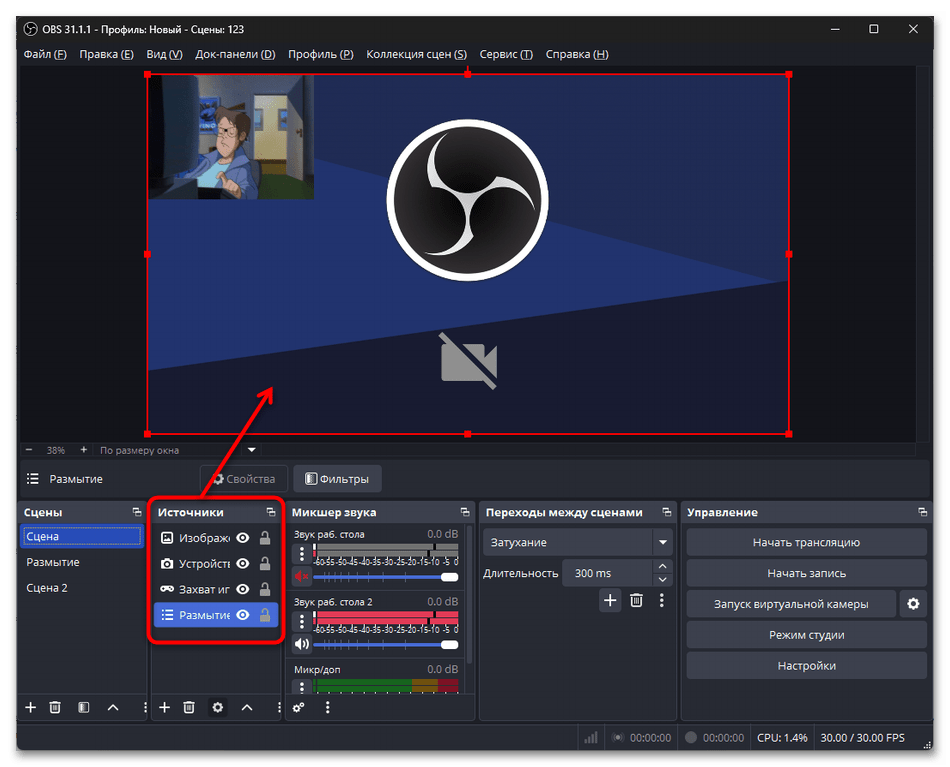
Task: Delete scene using trash icon in Сцены panel
Action: pos(55,707)
